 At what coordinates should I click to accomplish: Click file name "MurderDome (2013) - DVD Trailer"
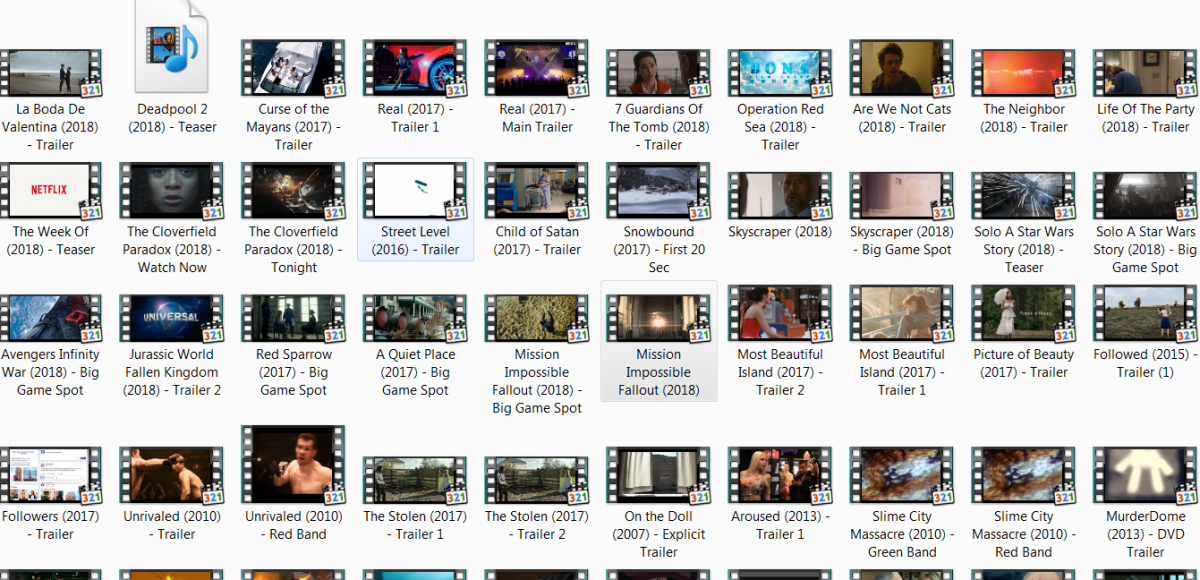pos(1146,534)
